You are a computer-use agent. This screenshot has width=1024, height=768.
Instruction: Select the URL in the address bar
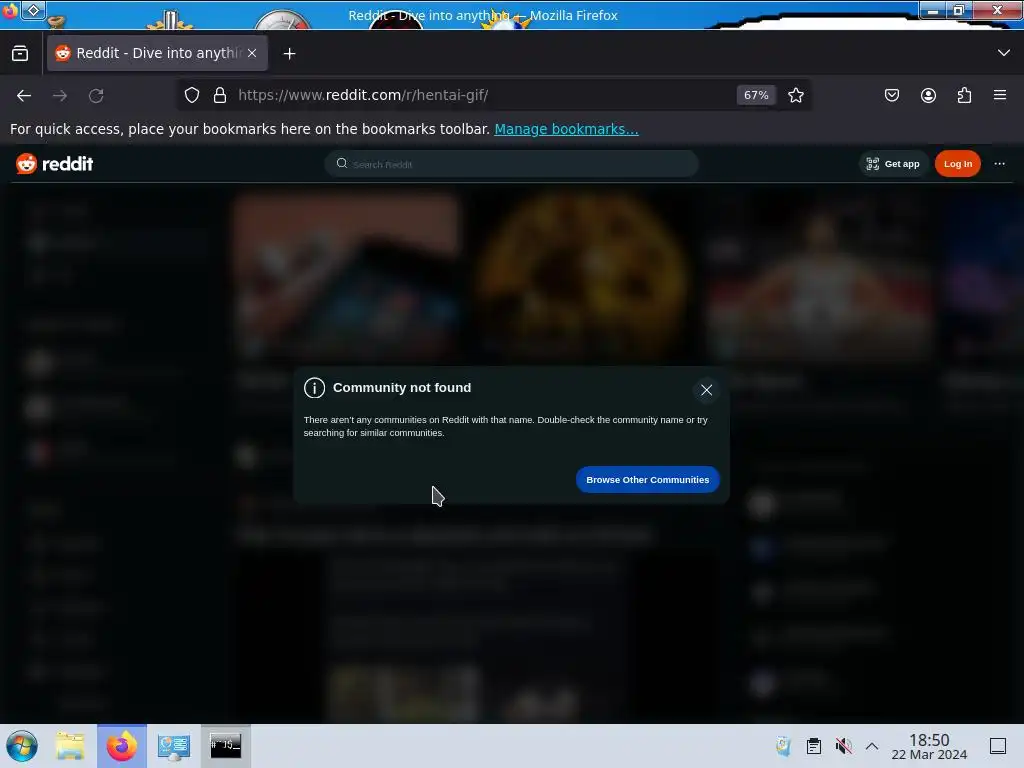pos(363,95)
